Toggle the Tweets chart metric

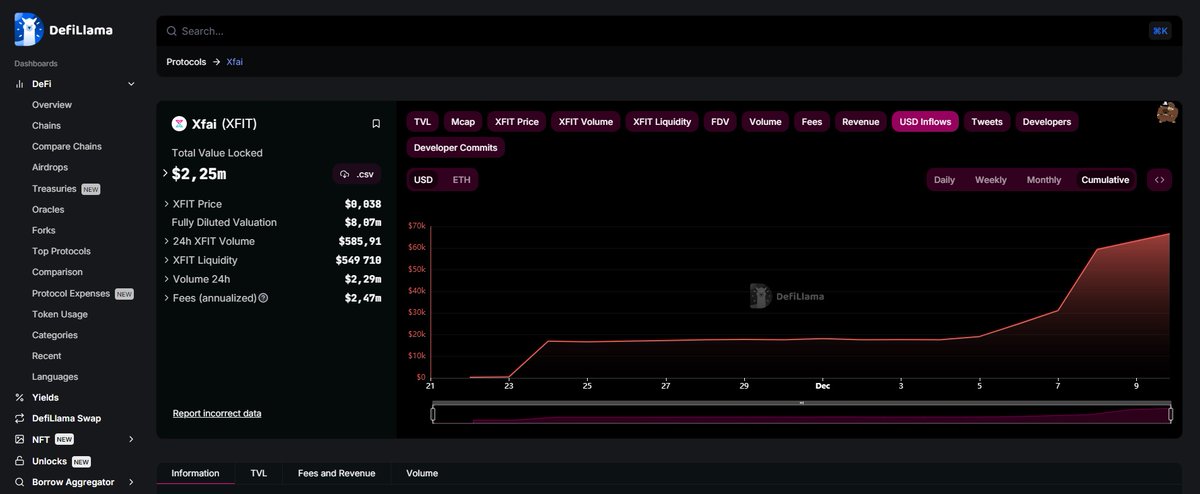click(x=987, y=122)
